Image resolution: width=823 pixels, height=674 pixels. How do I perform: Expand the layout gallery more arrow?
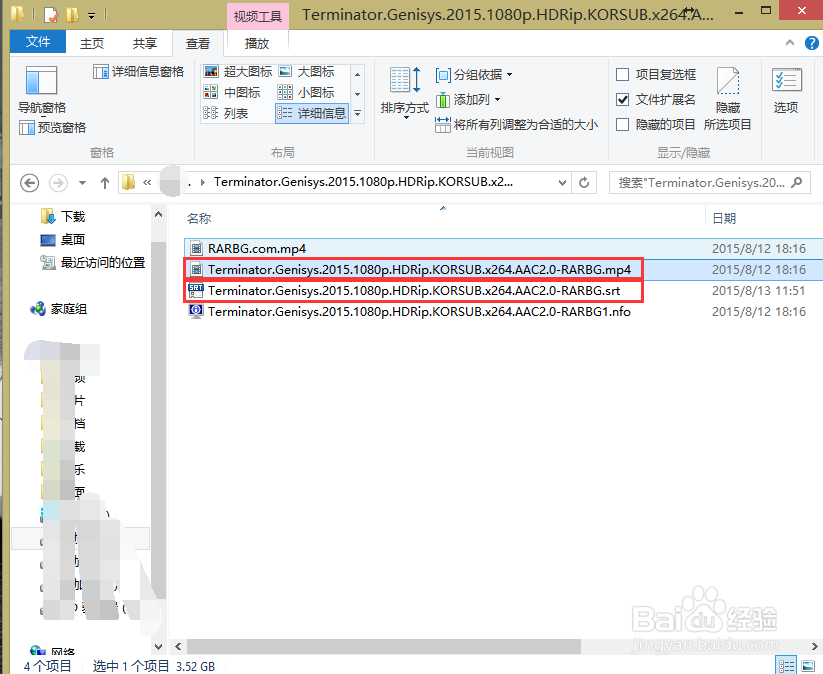pyautogui.click(x=357, y=113)
